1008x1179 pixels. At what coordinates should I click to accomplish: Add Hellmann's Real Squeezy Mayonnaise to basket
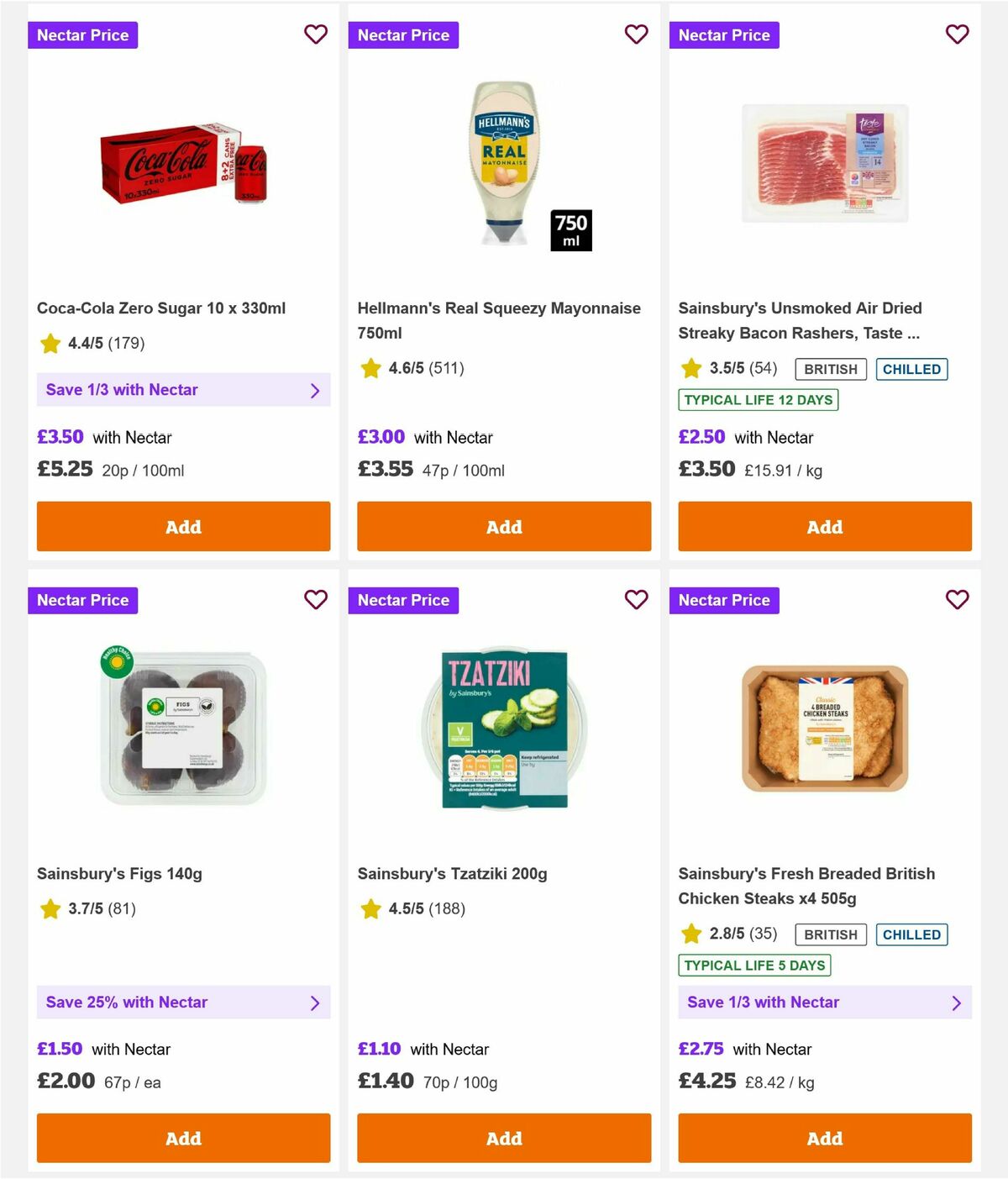pos(503,527)
